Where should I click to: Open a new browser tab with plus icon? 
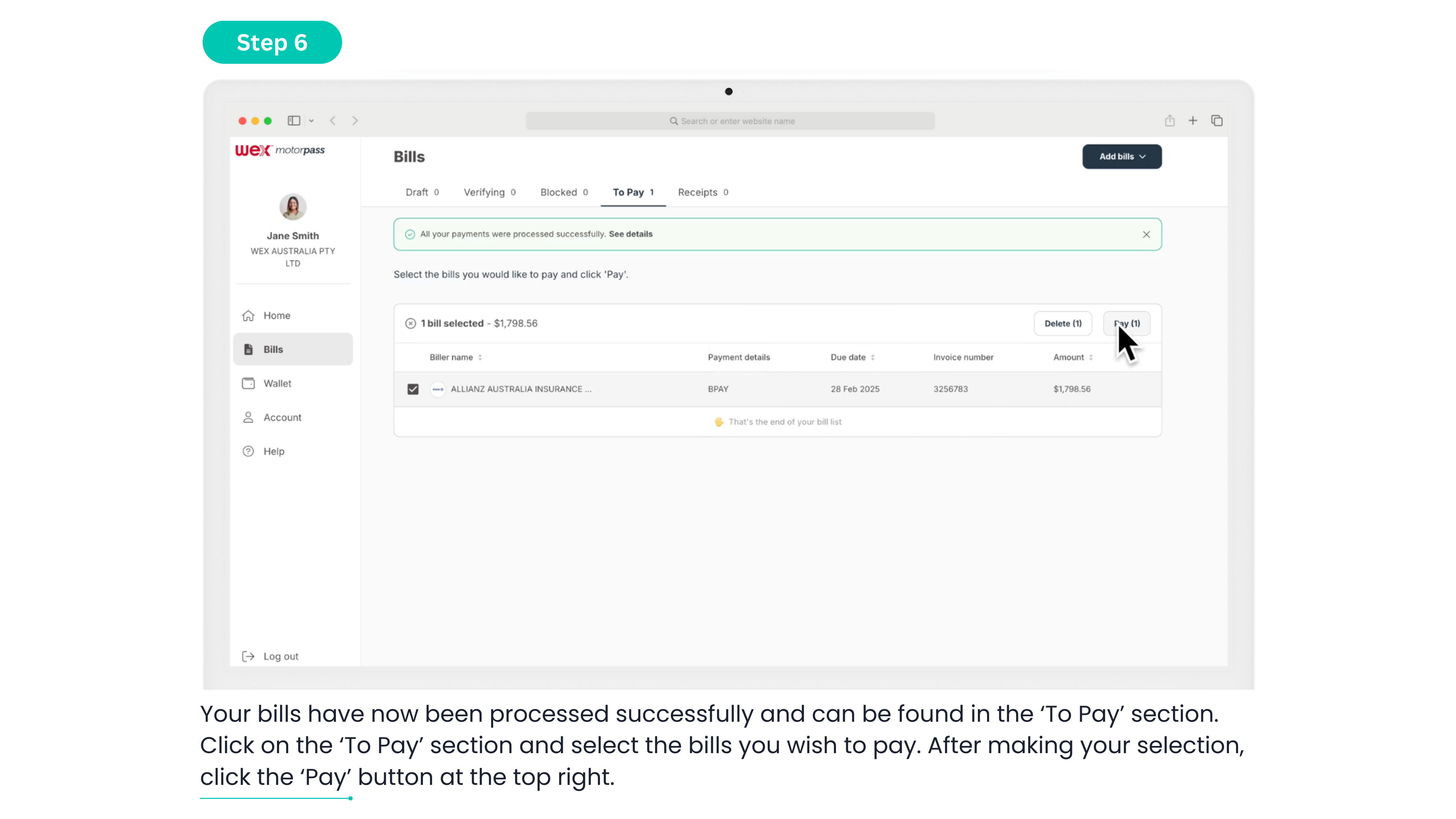click(1193, 120)
